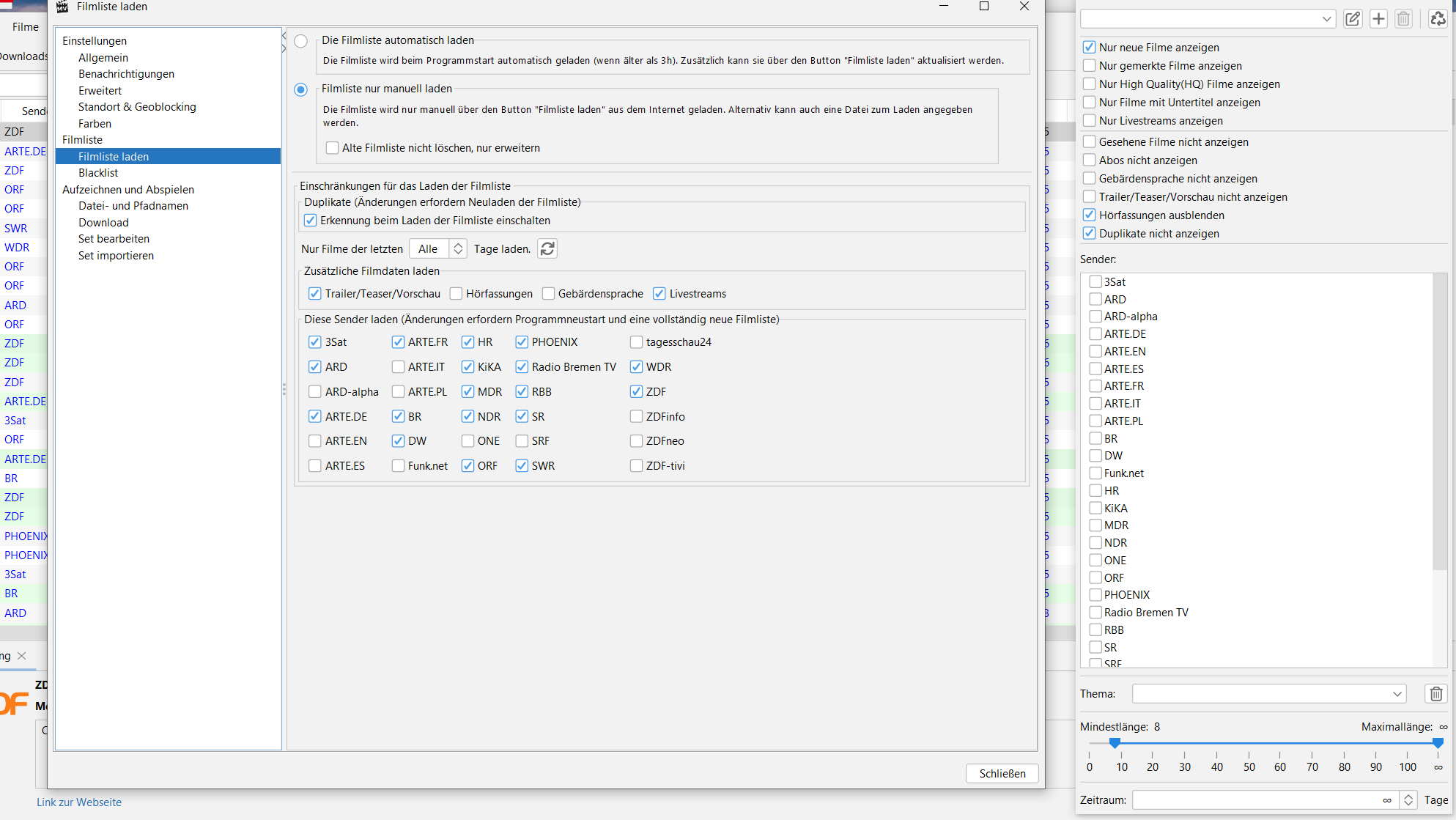
Task: Uncheck Nur neue Filme anzeigen
Action: [1090, 48]
